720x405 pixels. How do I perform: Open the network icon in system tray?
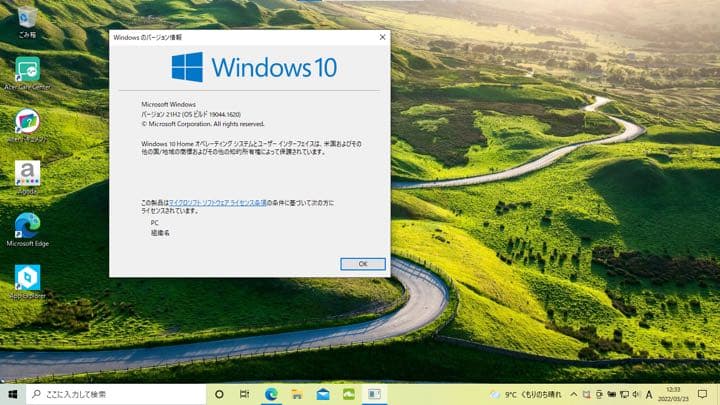[624, 394]
